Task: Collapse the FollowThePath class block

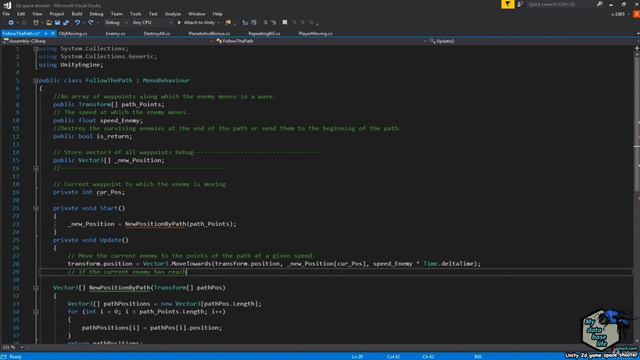Action: [36, 81]
